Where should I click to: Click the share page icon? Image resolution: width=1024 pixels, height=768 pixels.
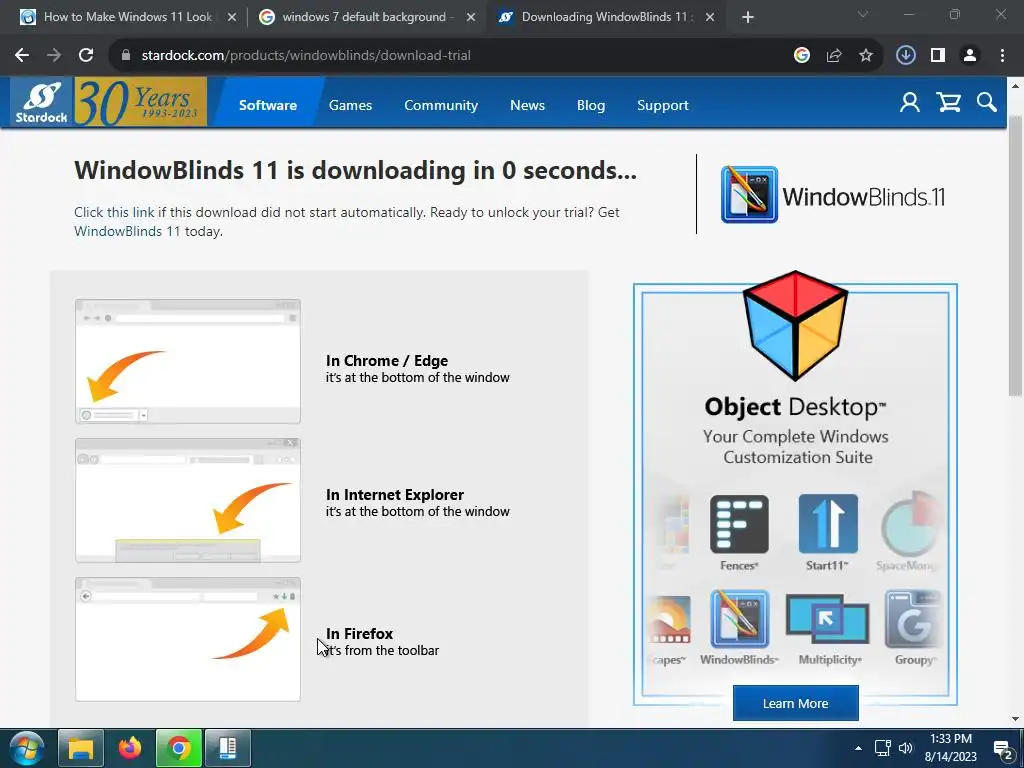[x=834, y=56]
